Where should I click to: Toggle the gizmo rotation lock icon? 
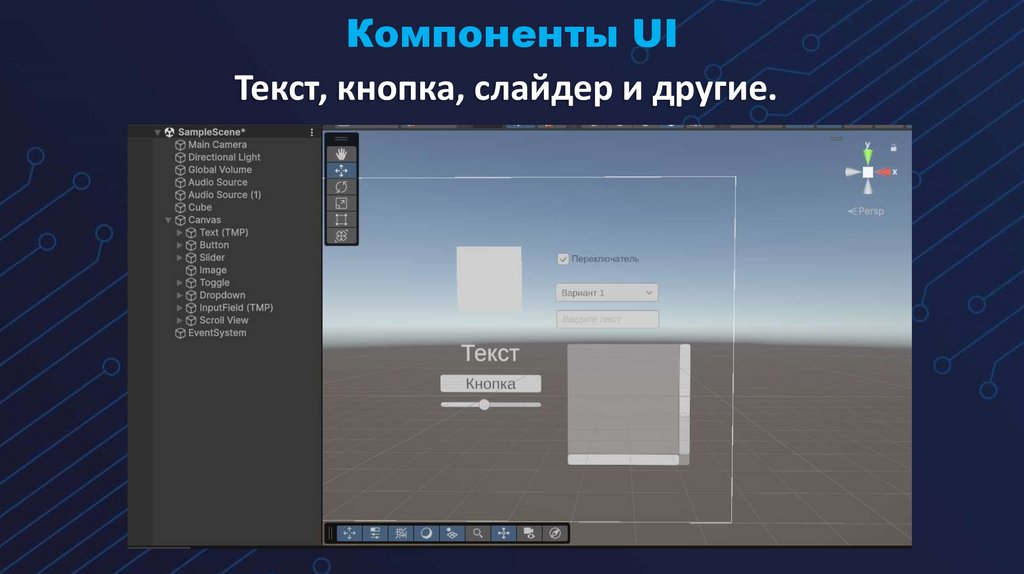(893, 148)
